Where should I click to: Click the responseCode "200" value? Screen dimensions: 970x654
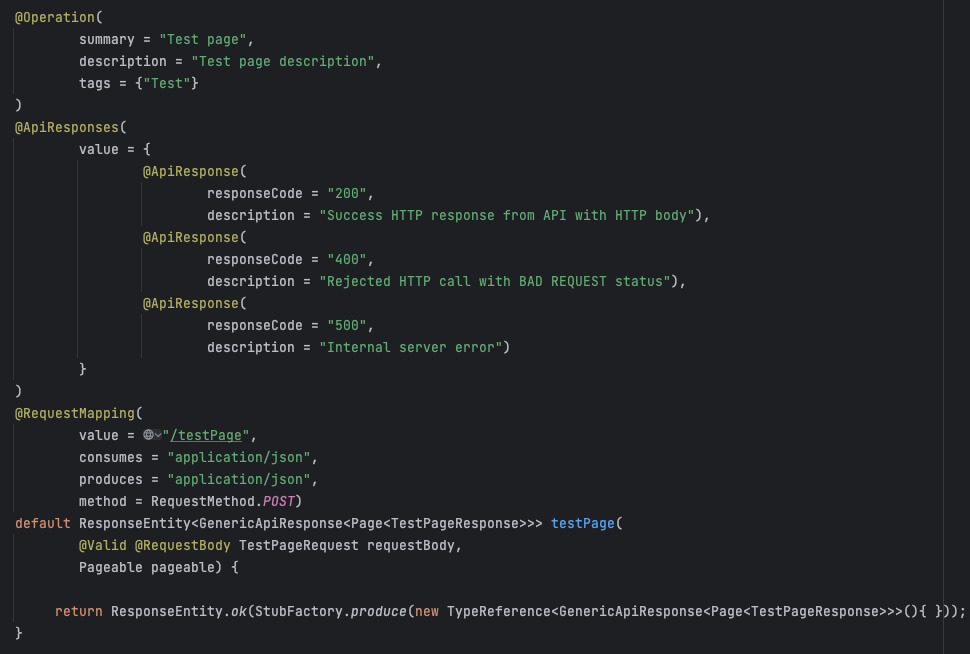click(x=347, y=193)
